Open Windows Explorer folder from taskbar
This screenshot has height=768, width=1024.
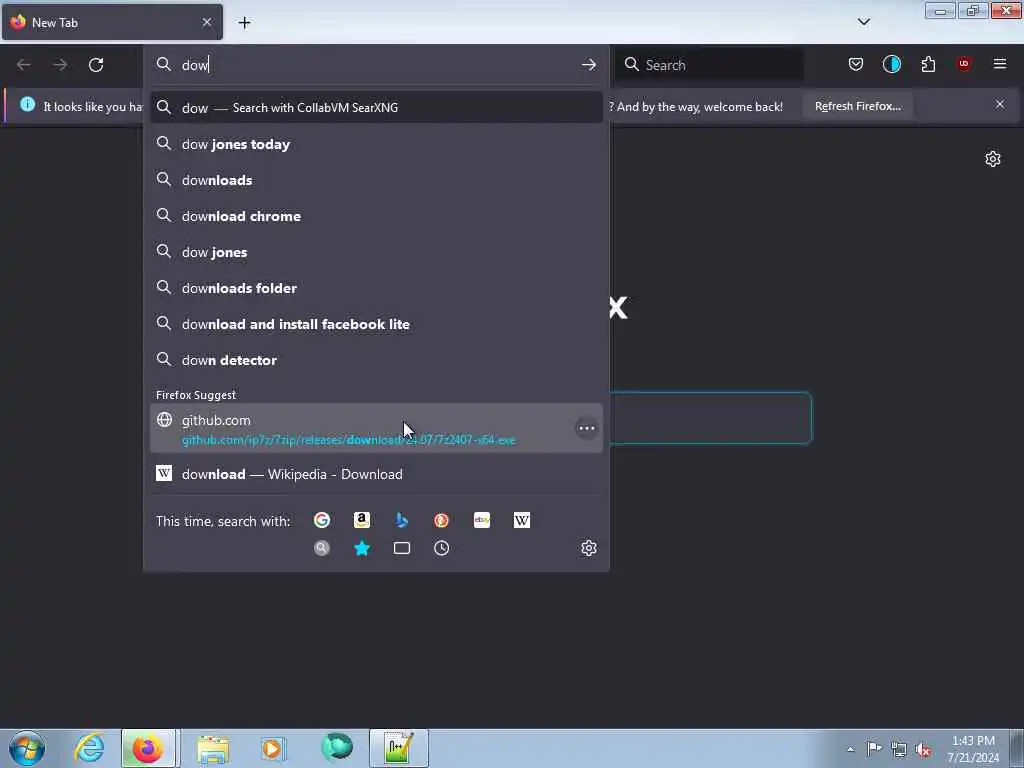tap(213, 748)
